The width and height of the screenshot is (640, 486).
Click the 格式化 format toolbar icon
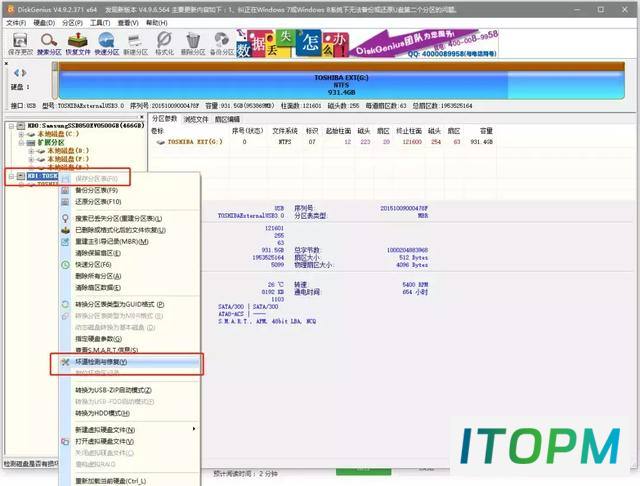[x=164, y=40]
